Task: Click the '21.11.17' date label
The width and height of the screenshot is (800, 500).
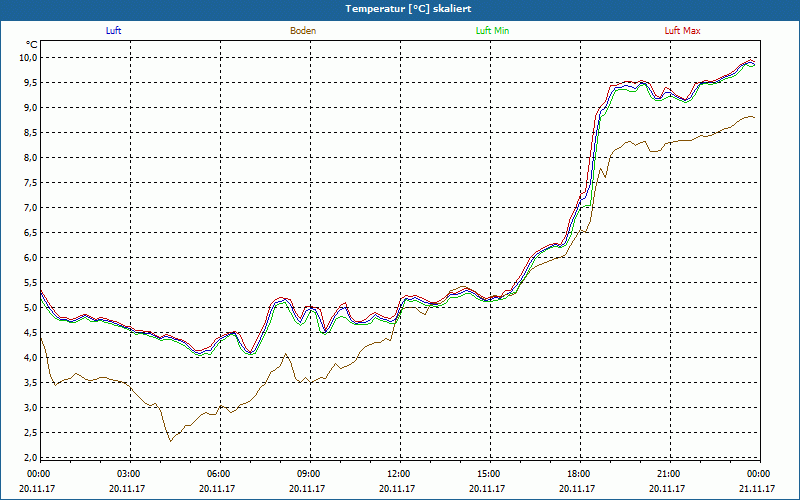Action: (x=757, y=488)
